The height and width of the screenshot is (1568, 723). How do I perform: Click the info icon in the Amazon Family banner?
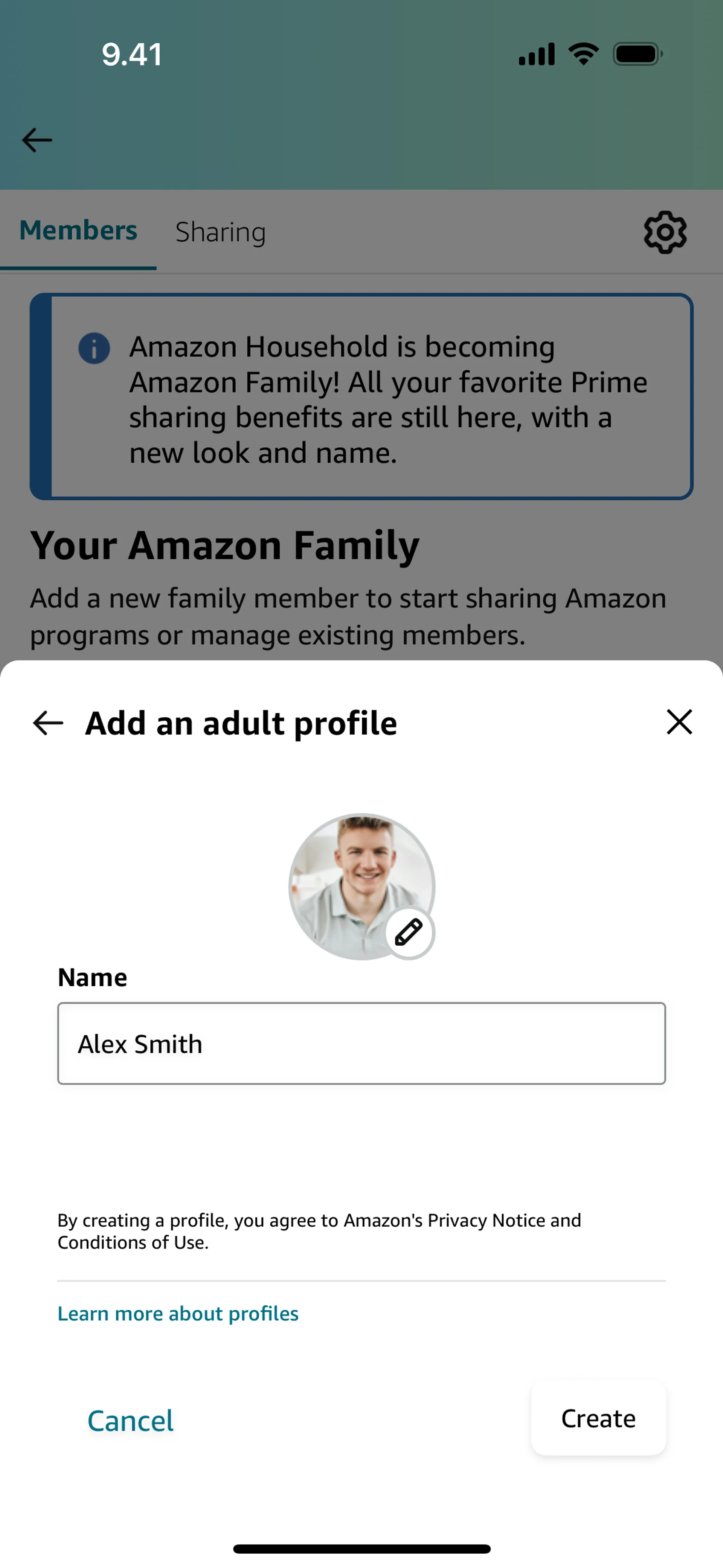[94, 349]
